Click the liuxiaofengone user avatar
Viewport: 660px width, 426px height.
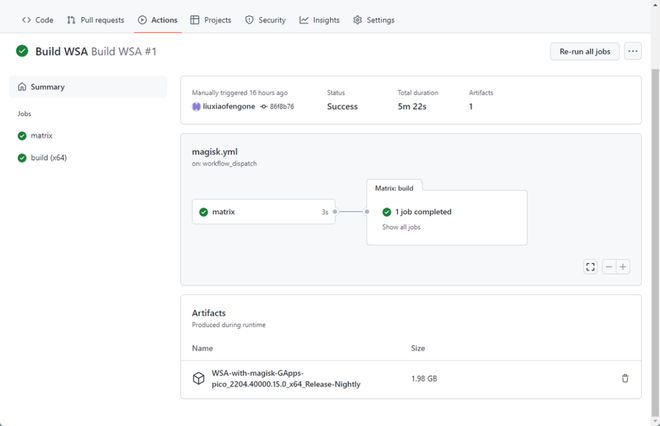pos(196,106)
